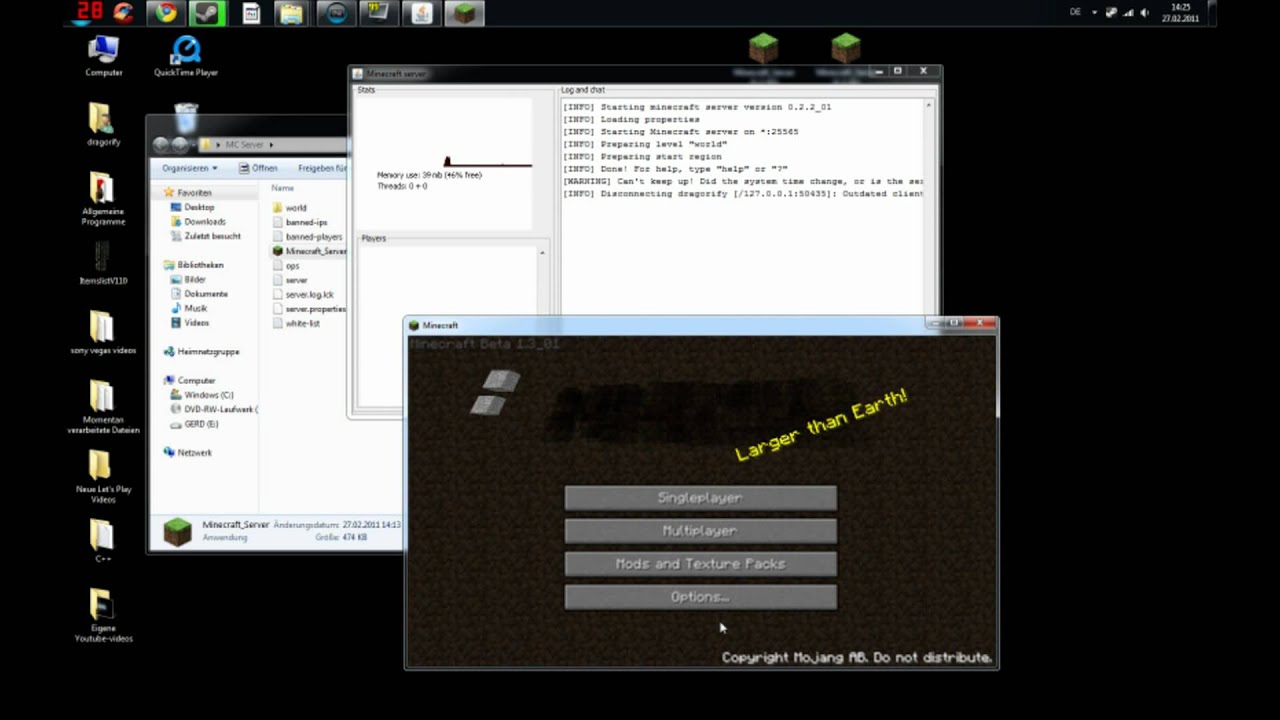Click the Explorer forward navigation button
Image resolution: width=1280 pixels, height=720 pixels.
180,144
